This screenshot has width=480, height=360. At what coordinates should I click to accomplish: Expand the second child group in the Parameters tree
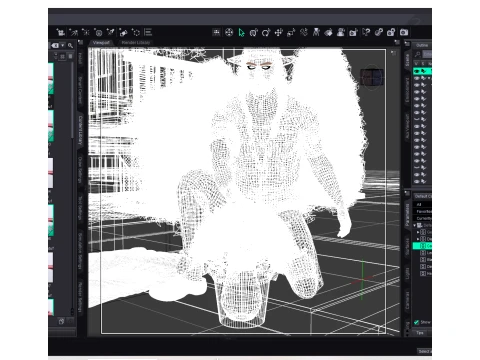coord(418,239)
